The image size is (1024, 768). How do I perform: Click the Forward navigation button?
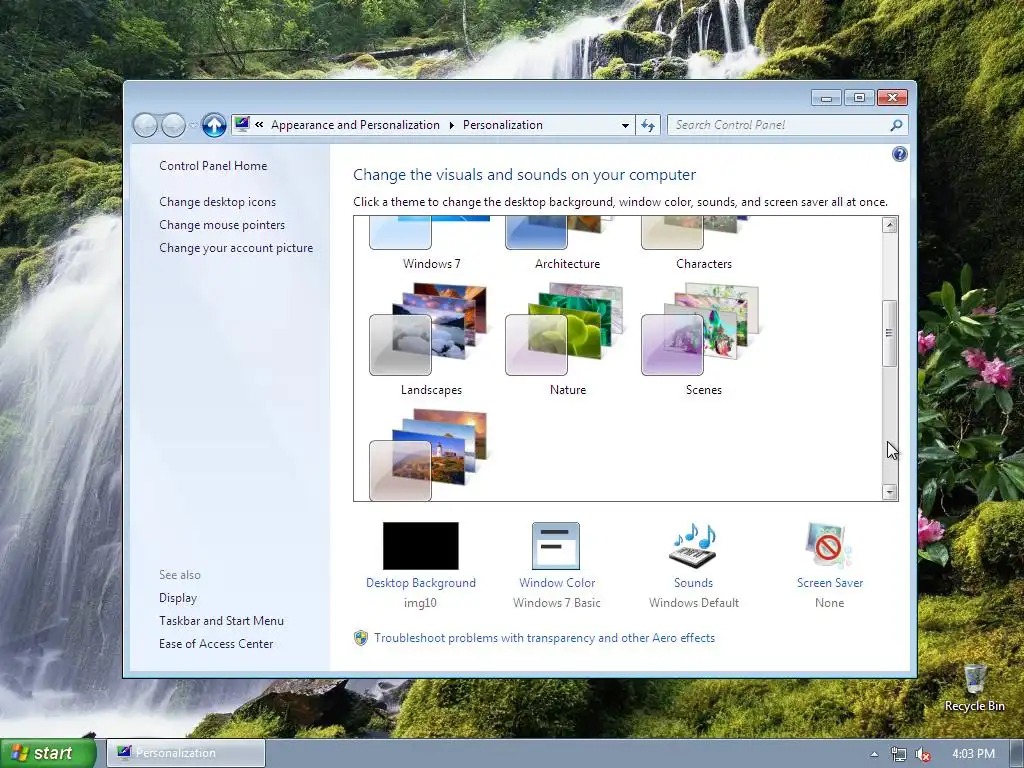173,125
